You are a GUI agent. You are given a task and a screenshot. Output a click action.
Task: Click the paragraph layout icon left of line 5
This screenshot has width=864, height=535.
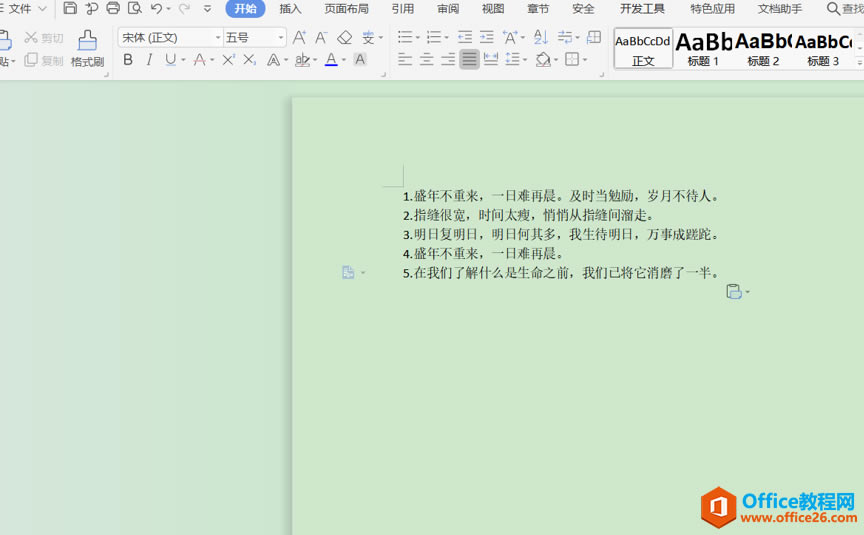[x=348, y=272]
